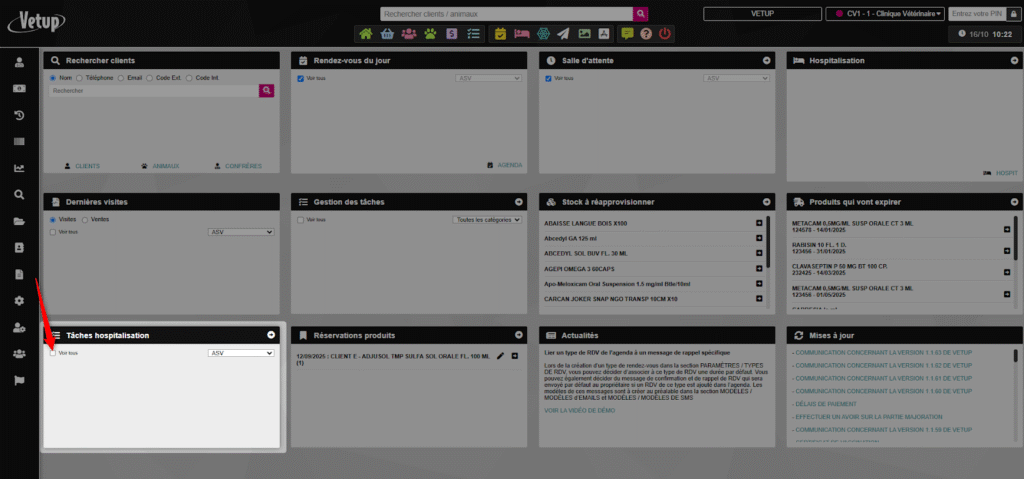Open ASV dropdown in Tâches hospitalisation

point(240,353)
